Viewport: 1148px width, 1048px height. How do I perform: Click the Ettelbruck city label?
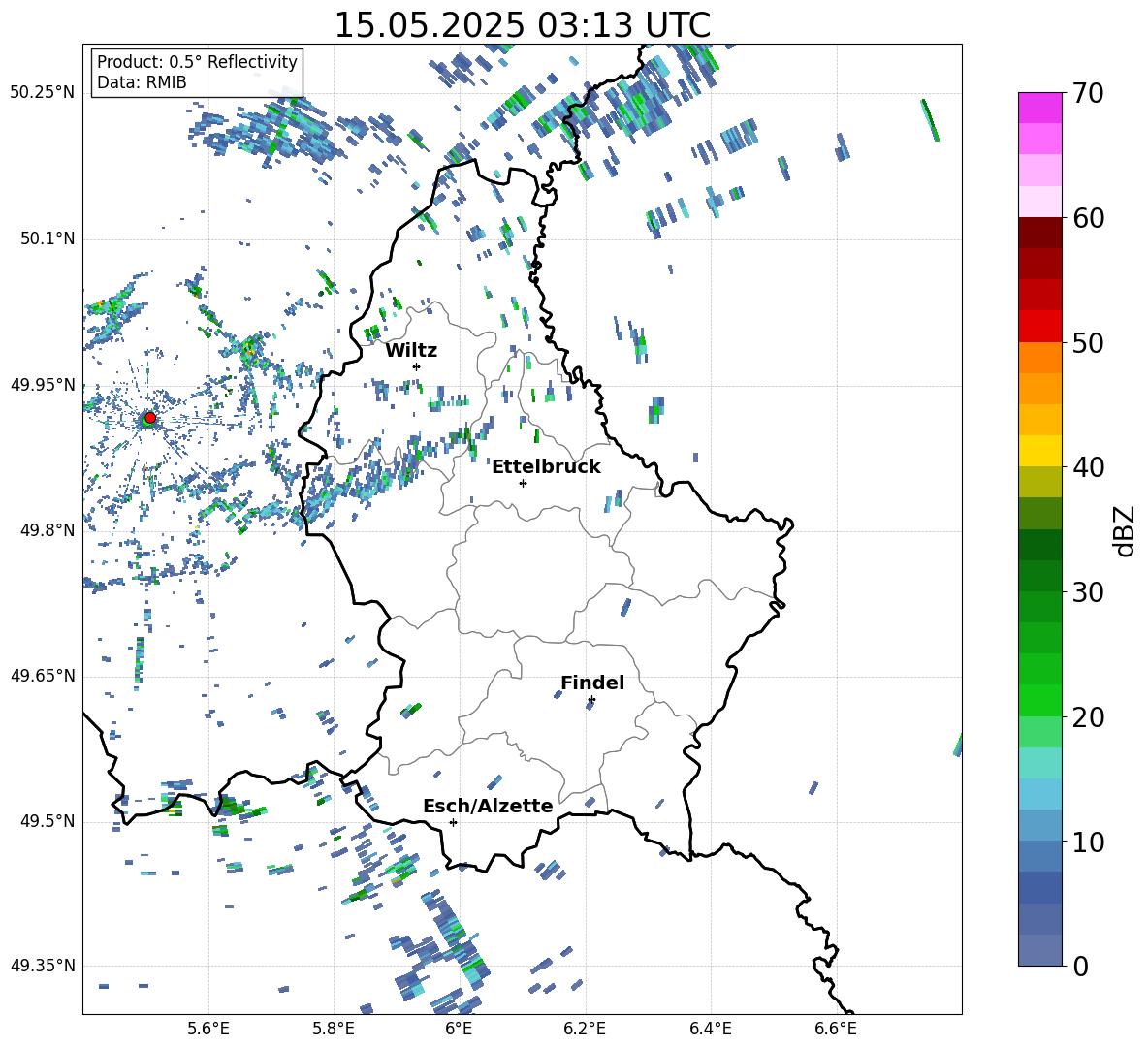coord(546,467)
